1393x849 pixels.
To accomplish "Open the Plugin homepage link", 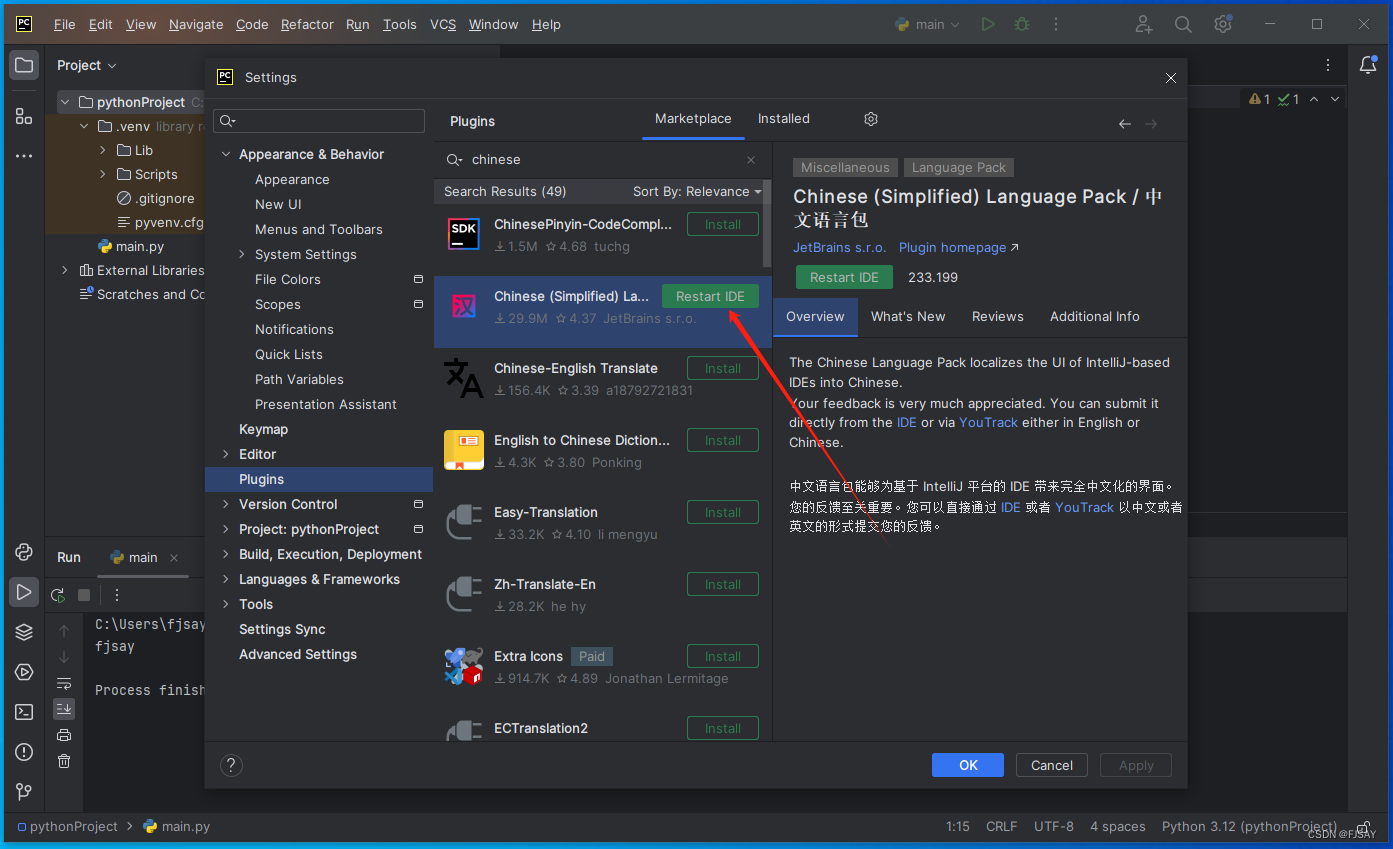I will 958,247.
